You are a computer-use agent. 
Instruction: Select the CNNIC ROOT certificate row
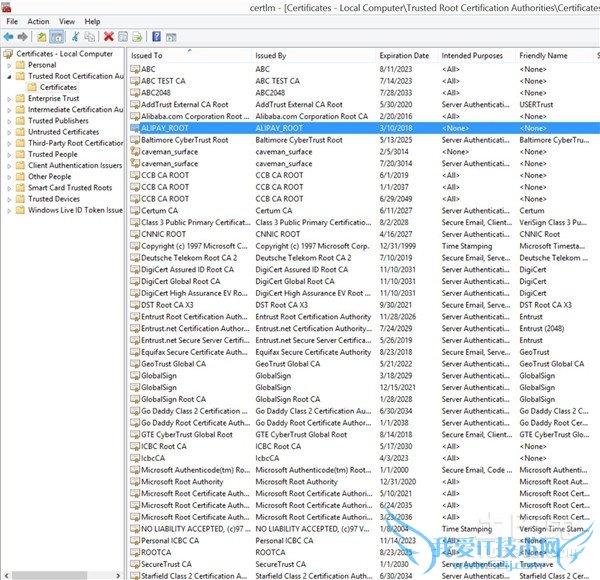pyautogui.click(x=165, y=234)
